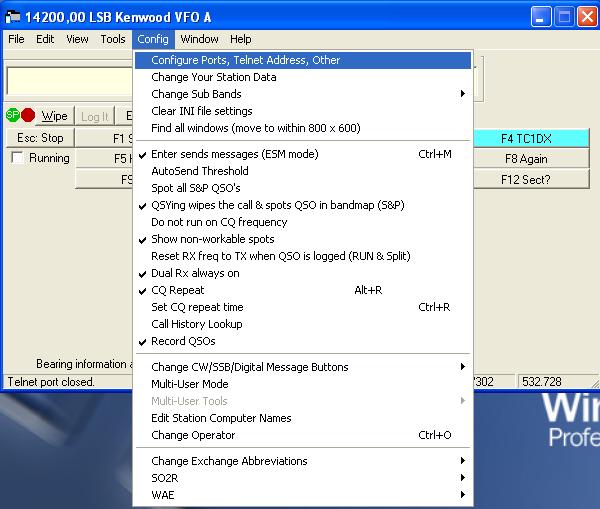The height and width of the screenshot is (509, 600).
Task: Toggle Enter sends messages (ESM mode)
Action: tap(303, 154)
